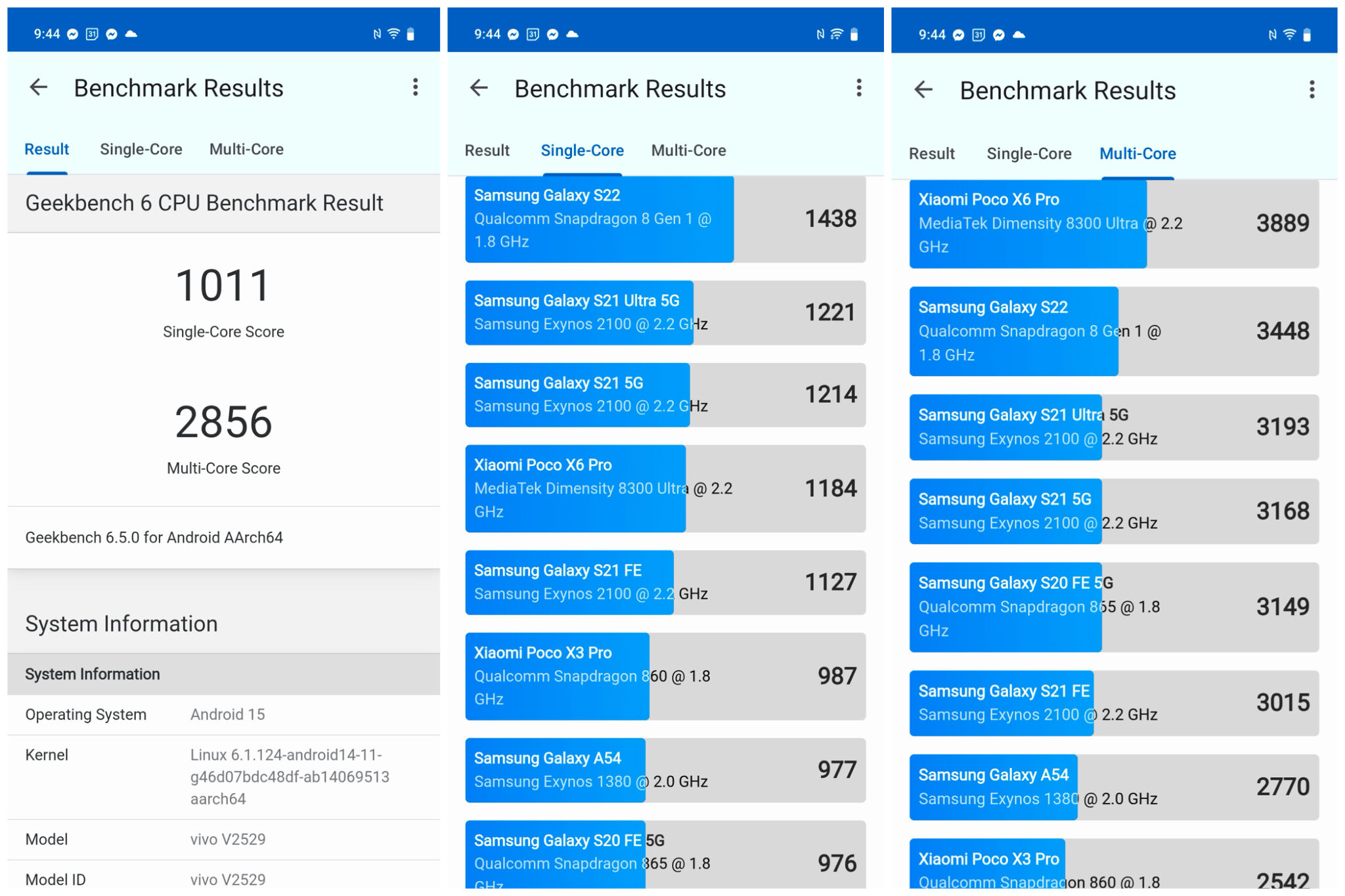Screen dimensions: 1345x896
Task: Select Result tab on middle screen
Action: [x=487, y=150]
